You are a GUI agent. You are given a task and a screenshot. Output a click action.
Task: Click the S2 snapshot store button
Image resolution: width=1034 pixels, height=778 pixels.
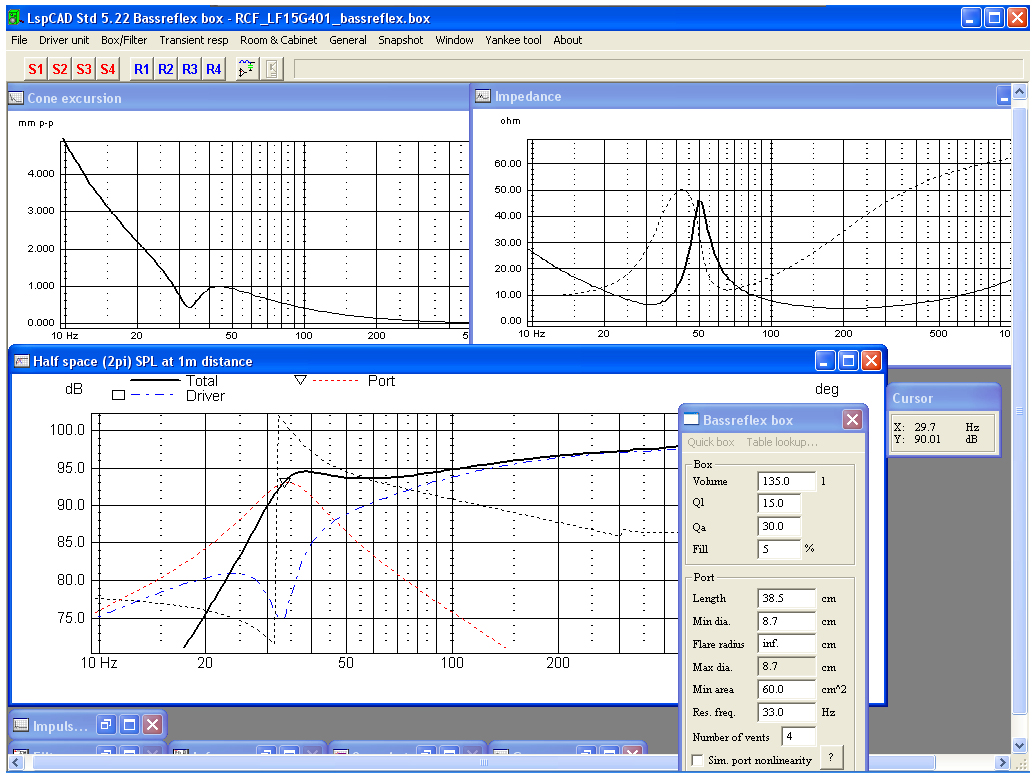(x=59, y=69)
